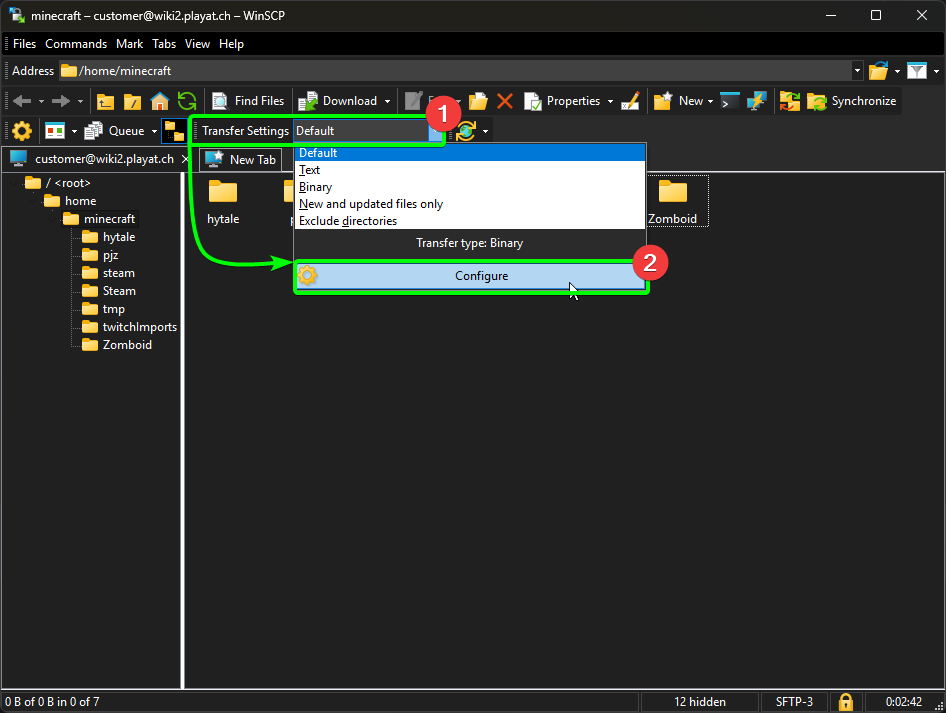Select Exclude directories option
This screenshot has height=713, width=946.
click(x=348, y=220)
